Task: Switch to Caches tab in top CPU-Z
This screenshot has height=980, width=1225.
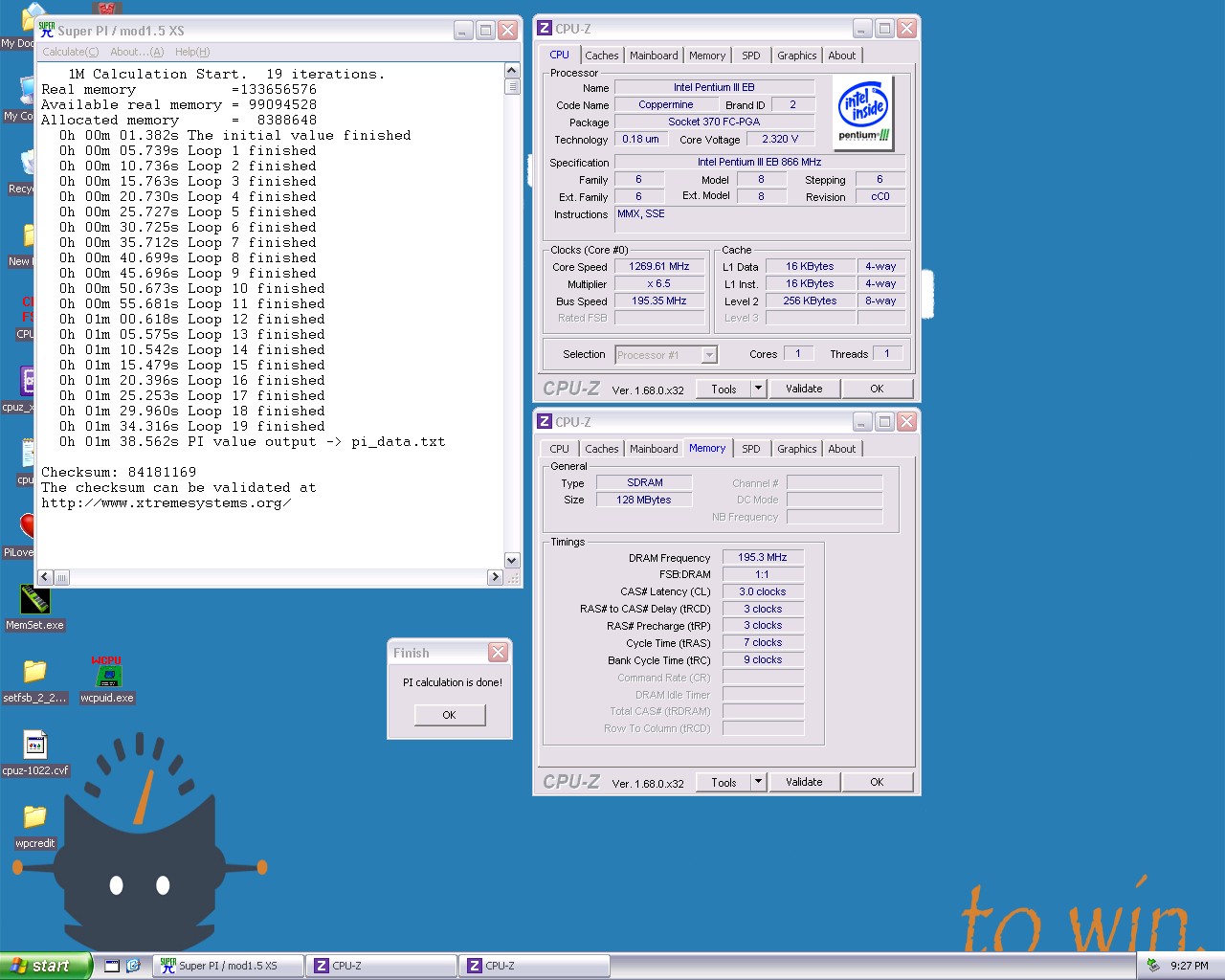Action: point(602,56)
